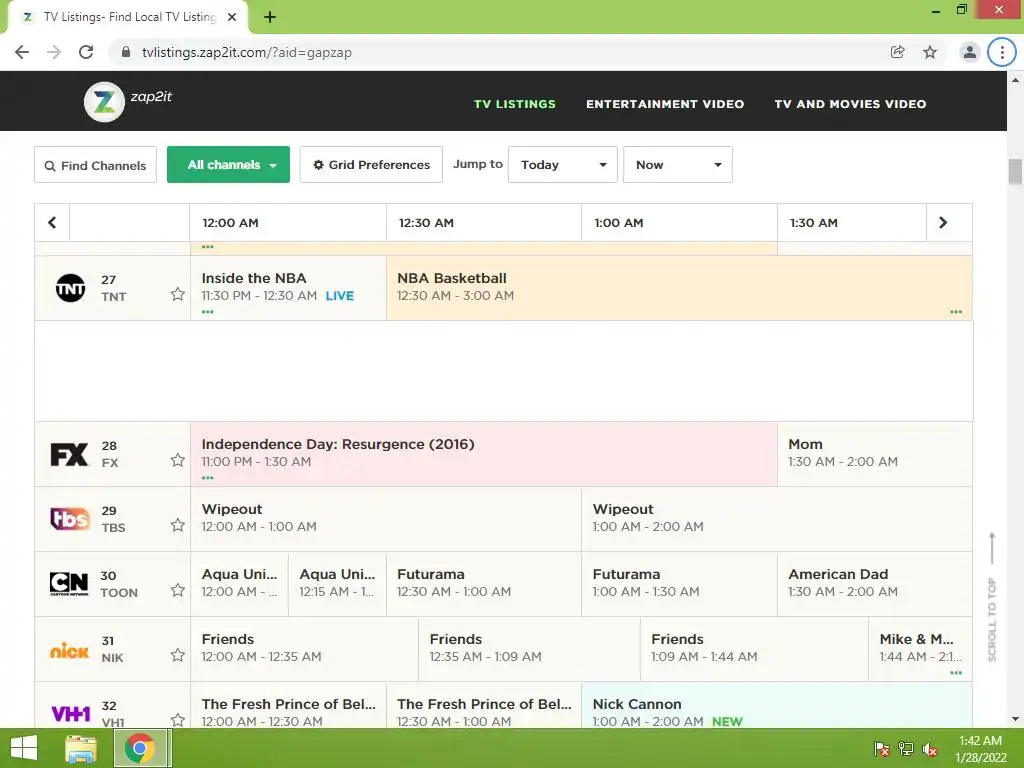
Task: Open the ENTERTAINMENT VIDEO nav item
Action: [665, 104]
